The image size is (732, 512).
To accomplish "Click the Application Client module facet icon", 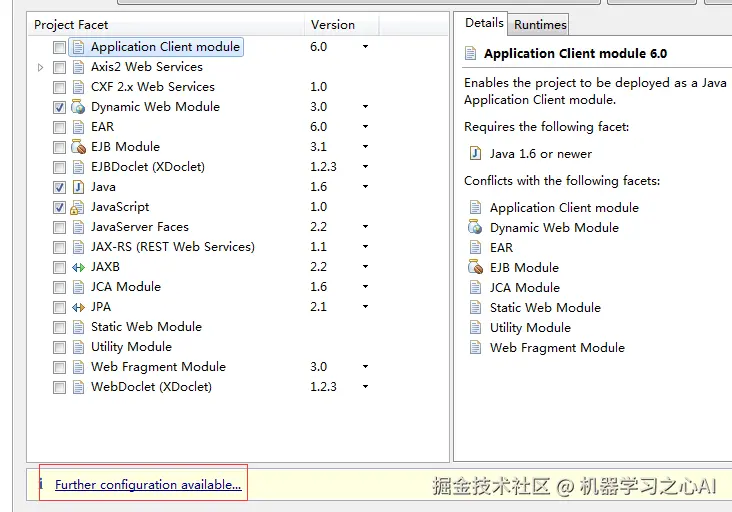I will point(78,47).
